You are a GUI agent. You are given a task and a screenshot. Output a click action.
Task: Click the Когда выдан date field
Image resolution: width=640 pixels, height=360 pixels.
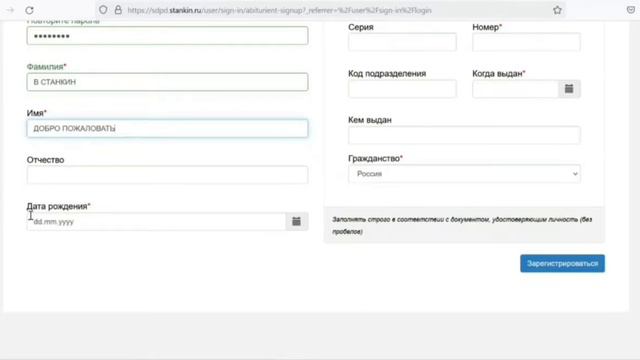[x=515, y=89]
